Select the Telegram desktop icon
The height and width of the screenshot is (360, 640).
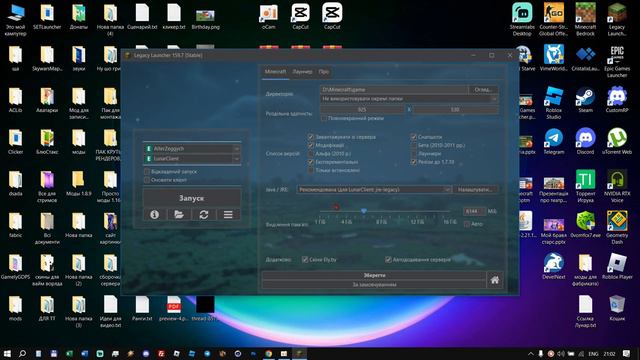click(x=553, y=141)
